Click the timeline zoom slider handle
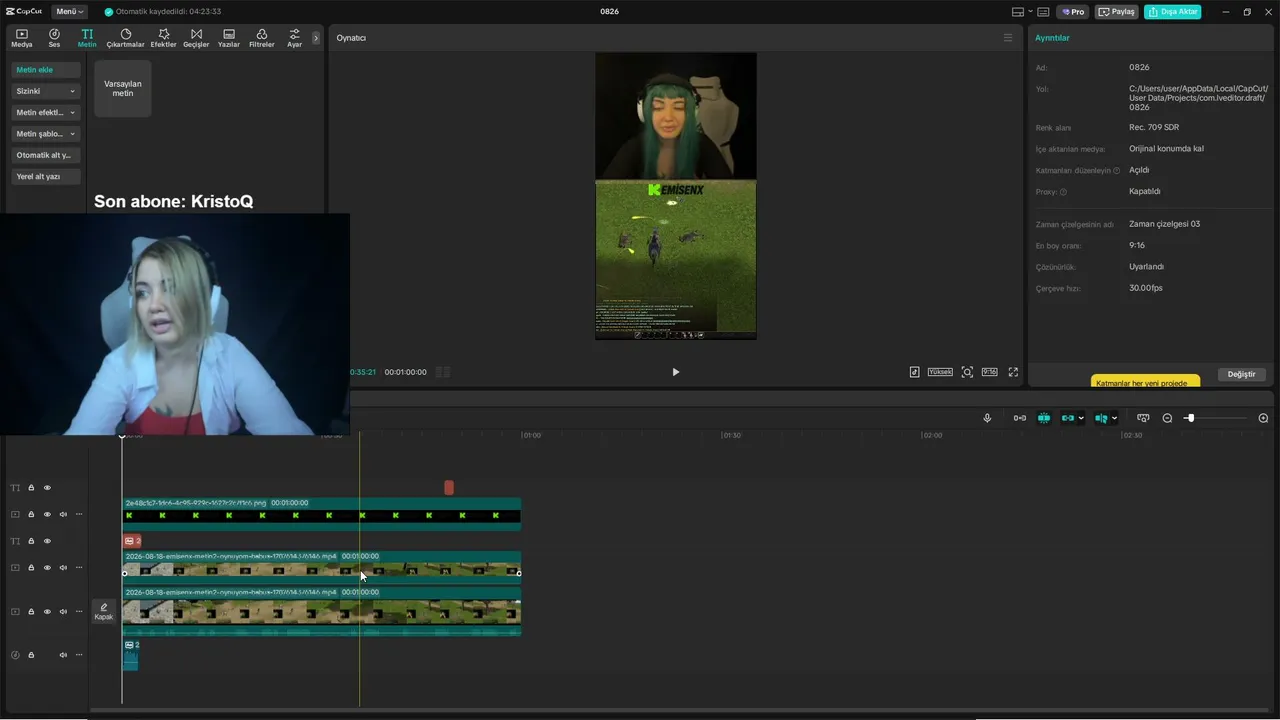The image size is (1280, 720). point(1189,418)
